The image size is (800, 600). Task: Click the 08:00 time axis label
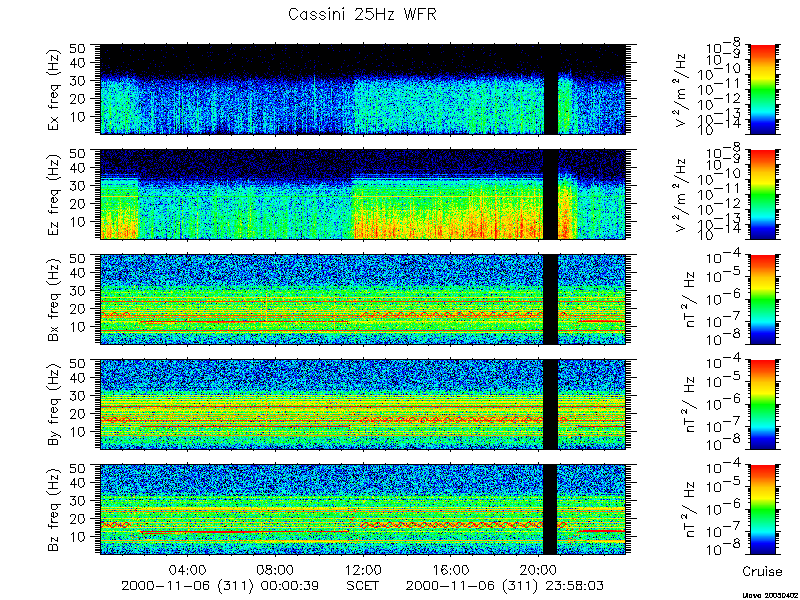point(276,569)
